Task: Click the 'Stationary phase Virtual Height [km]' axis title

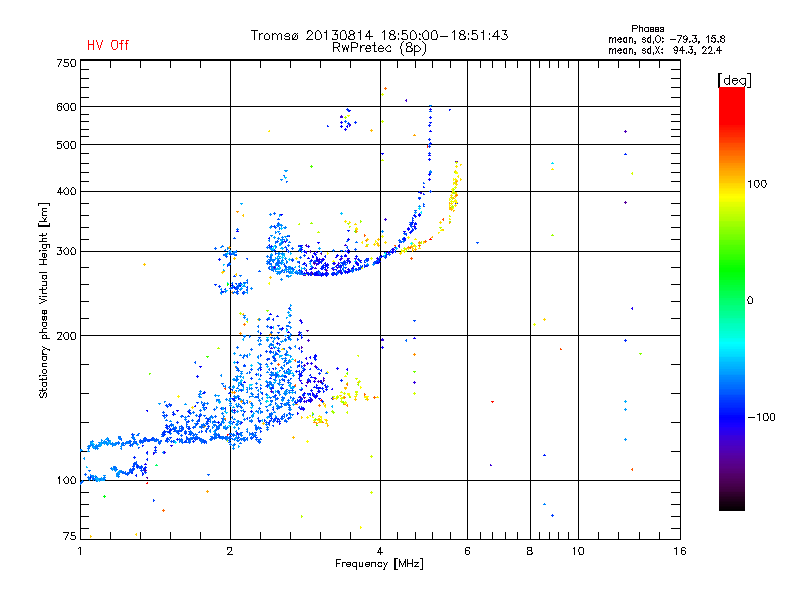Action: point(44,301)
